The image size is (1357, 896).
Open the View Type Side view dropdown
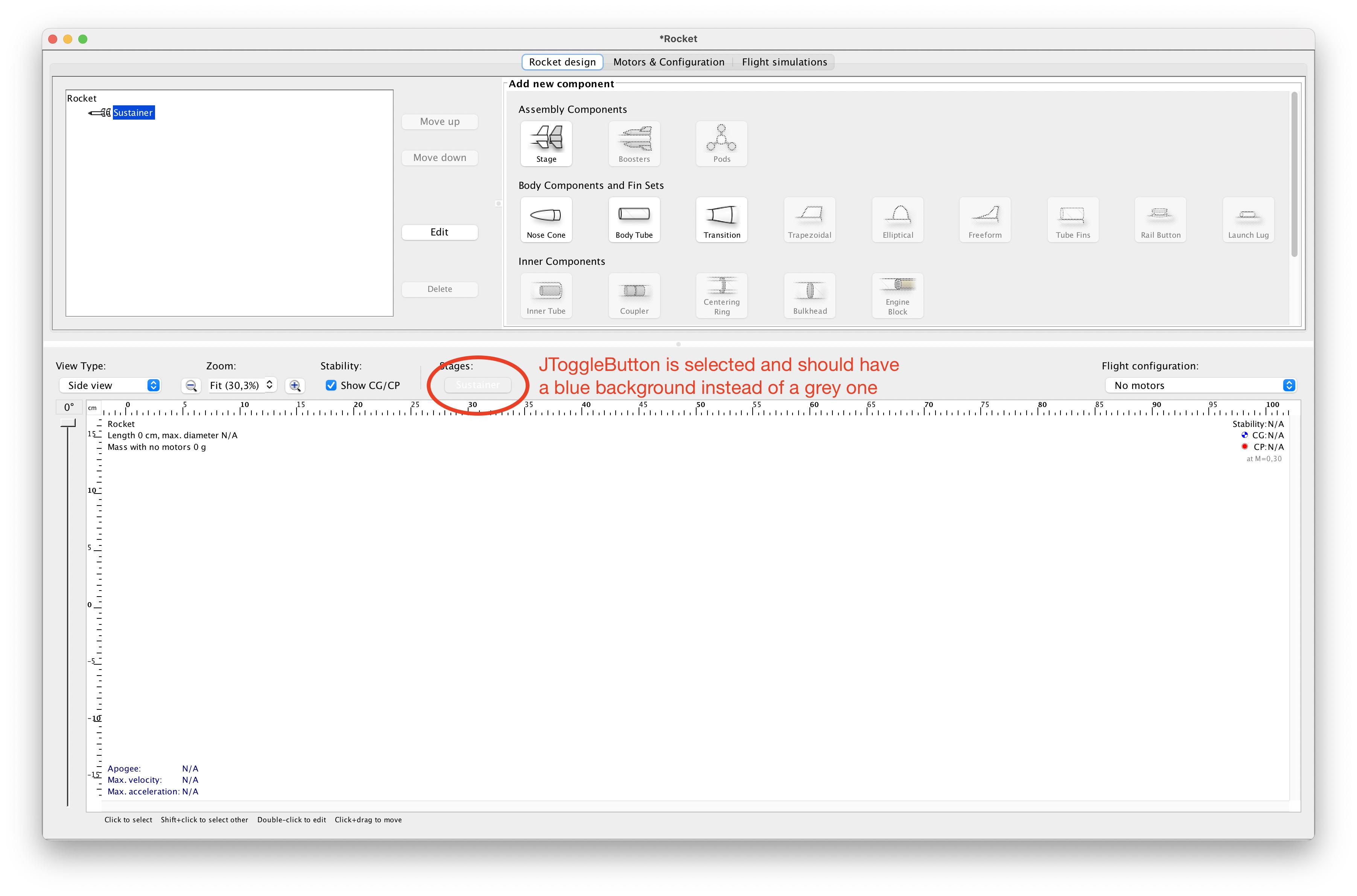tap(110, 385)
